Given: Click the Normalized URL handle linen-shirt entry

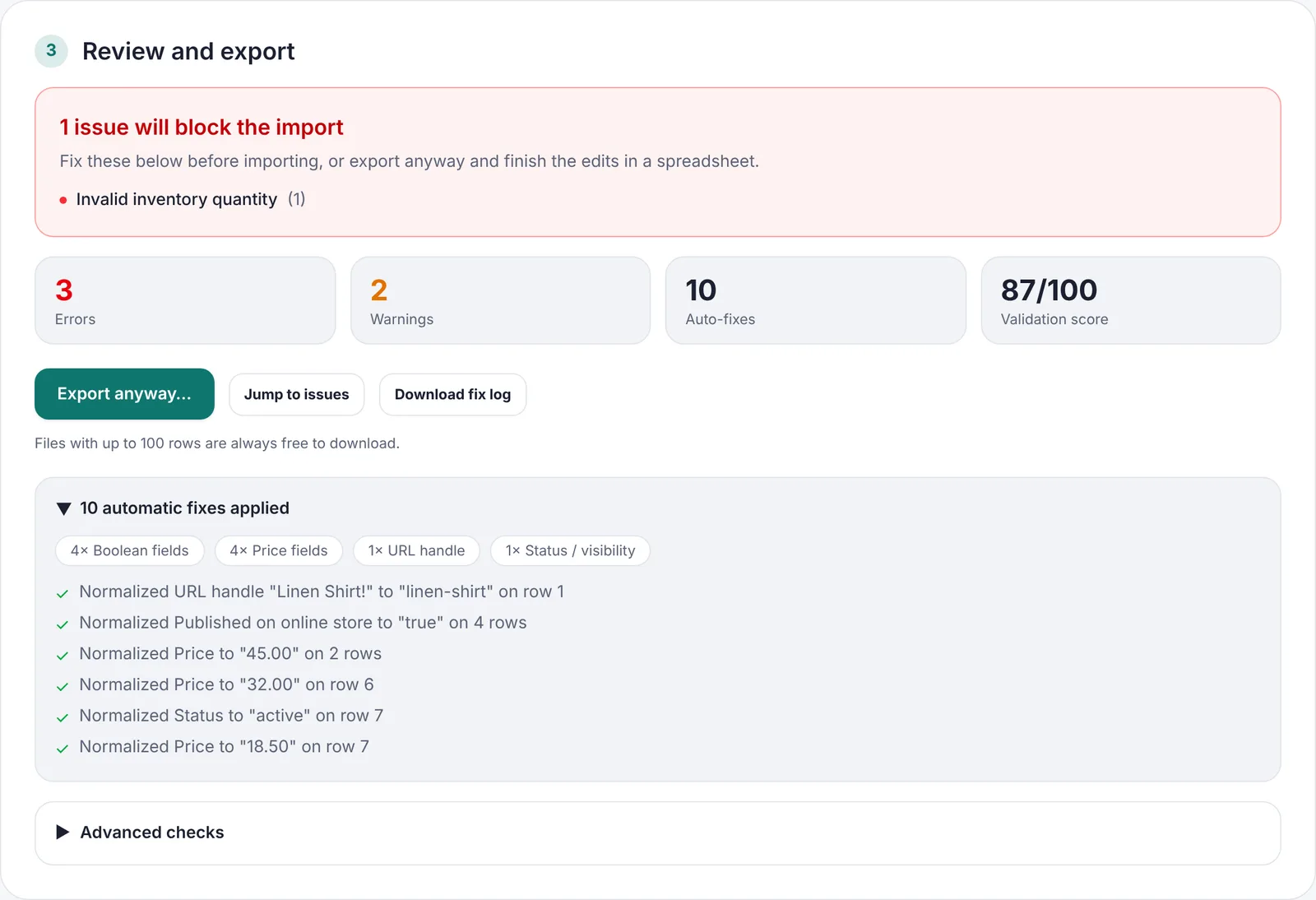Looking at the screenshot, I should pyautogui.click(x=322, y=592).
